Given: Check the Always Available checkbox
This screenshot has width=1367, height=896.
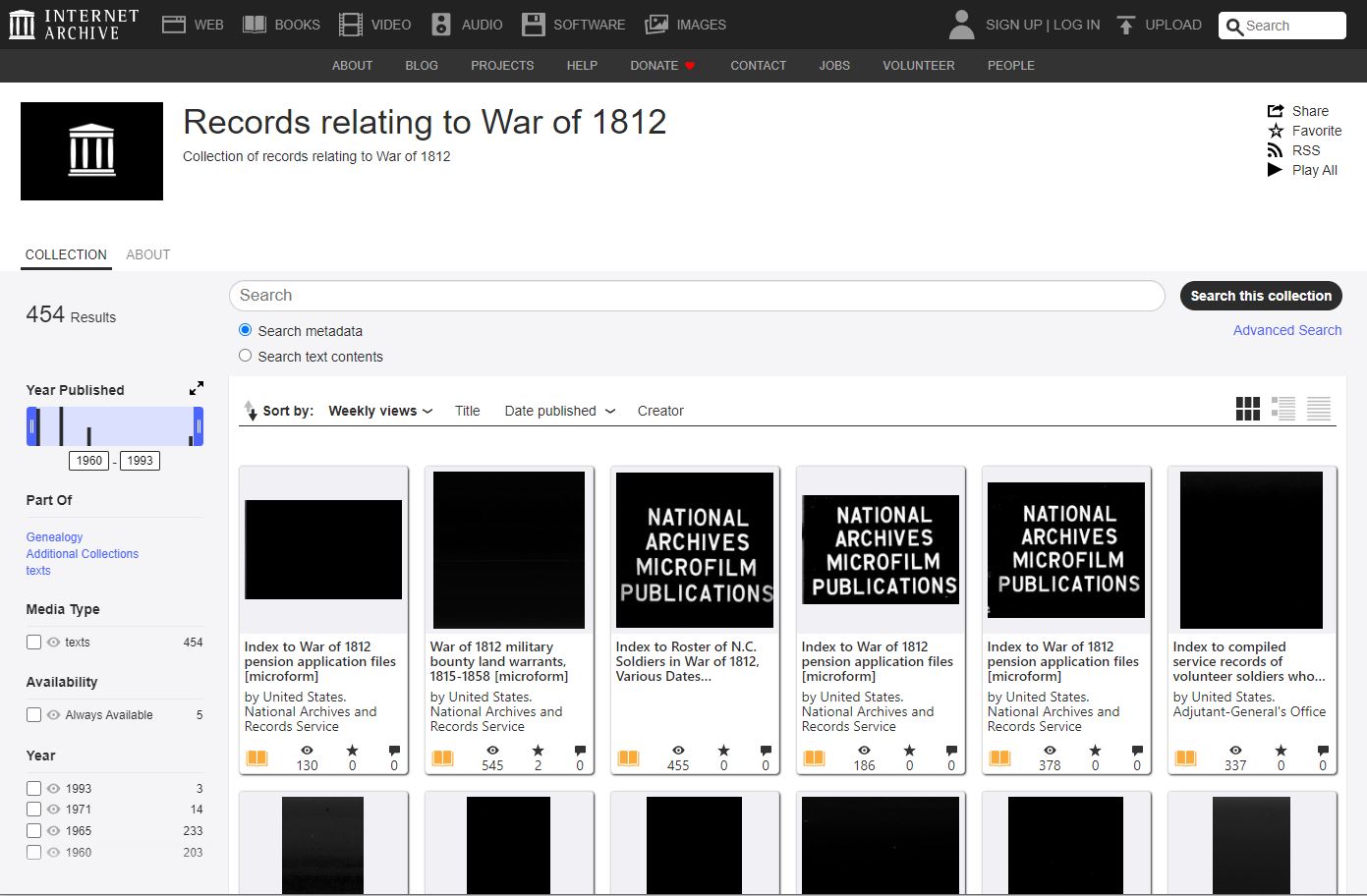Looking at the screenshot, I should coord(33,714).
